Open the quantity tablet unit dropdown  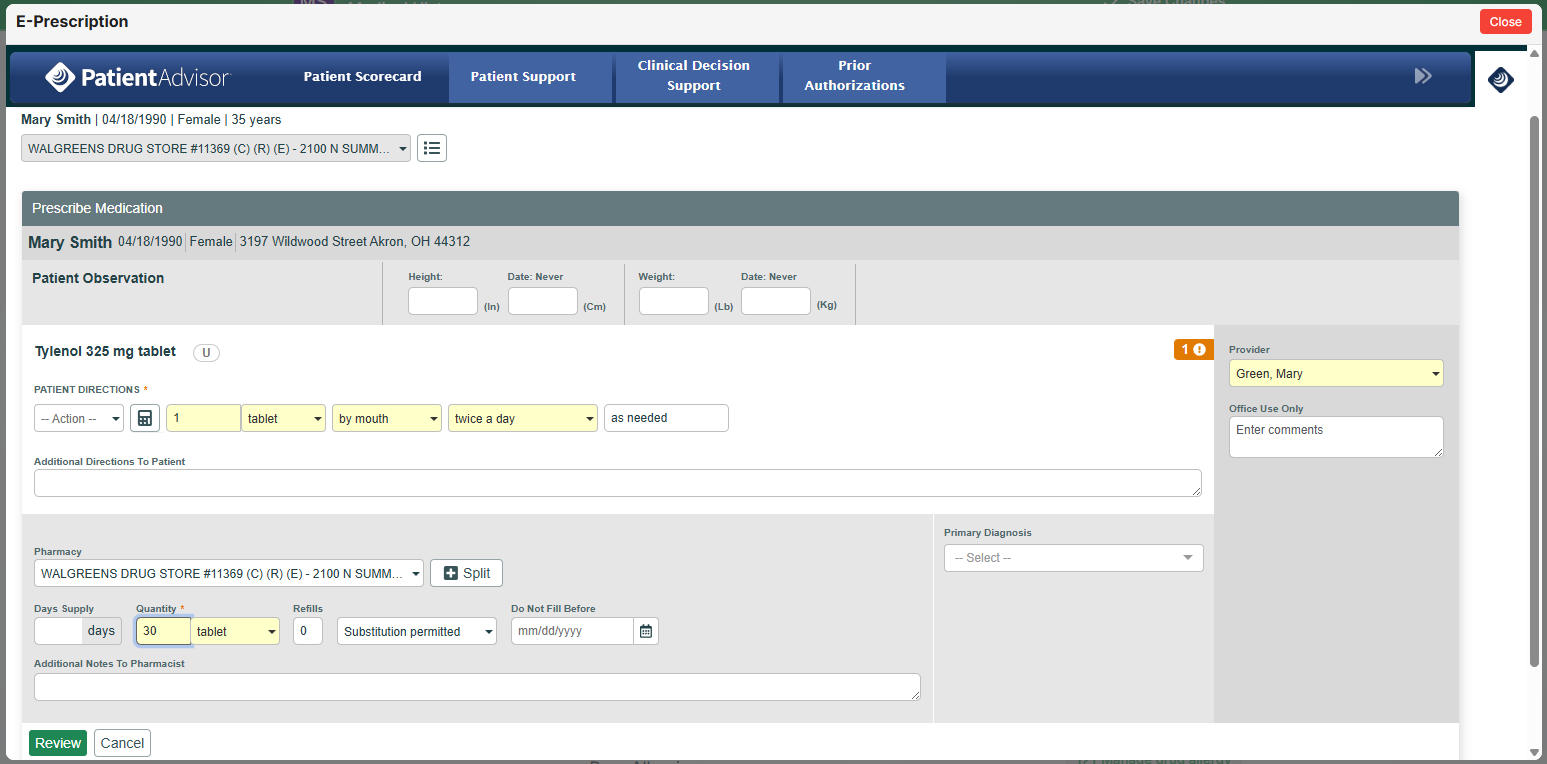235,631
